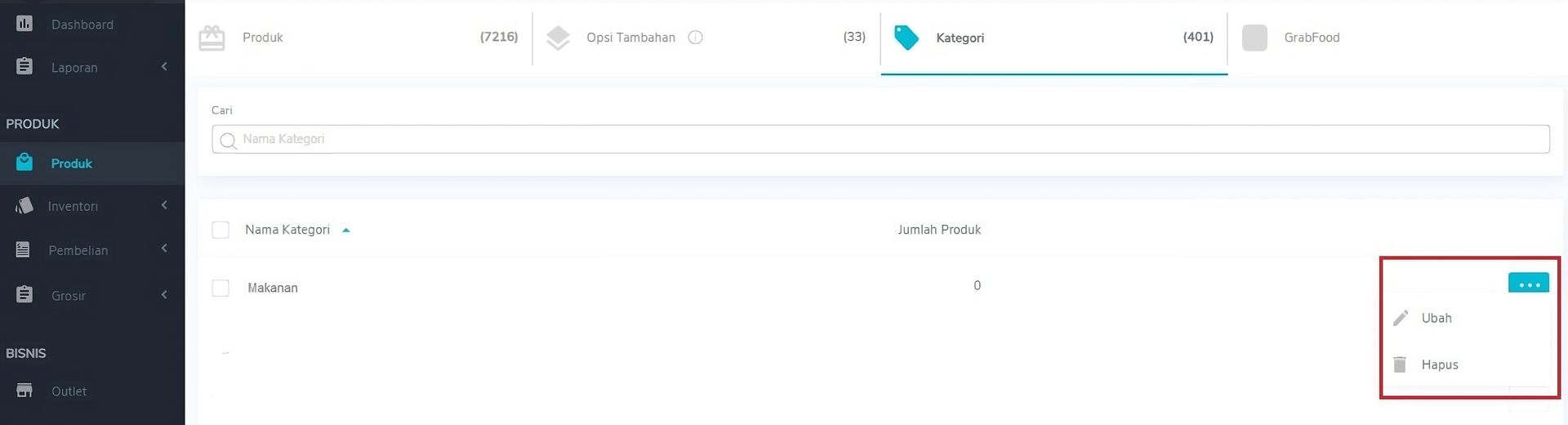Click the Jumlah Produk column header

(939, 230)
